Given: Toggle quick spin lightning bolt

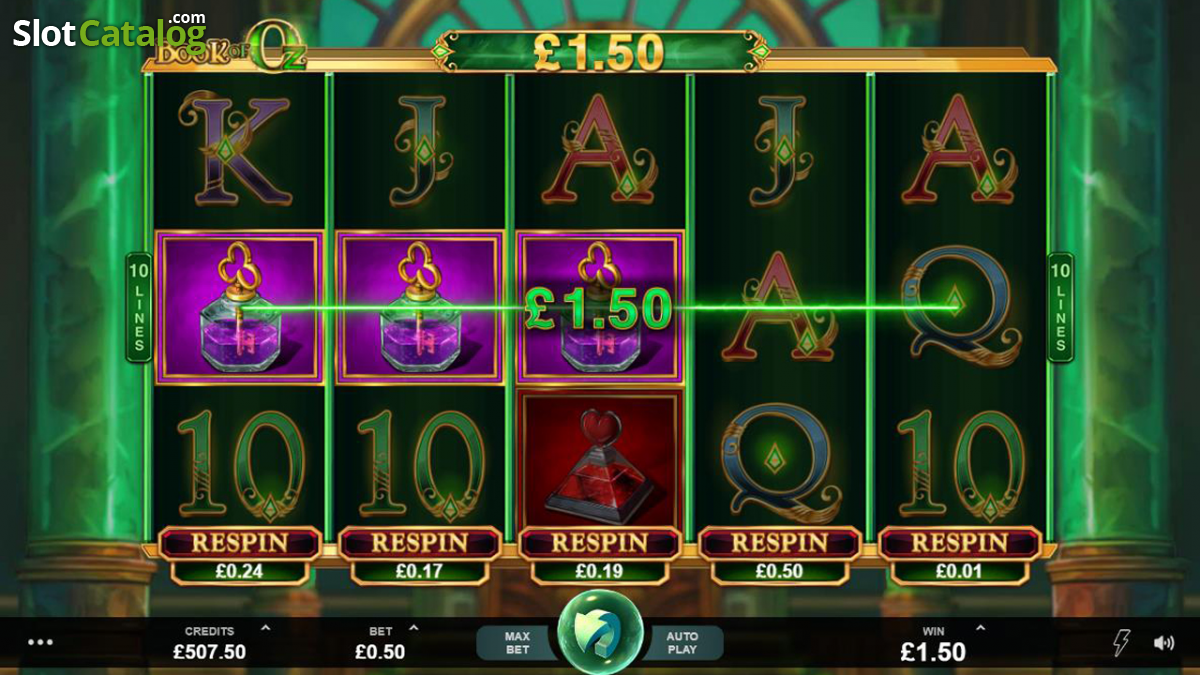Looking at the screenshot, I should coord(1123,642).
